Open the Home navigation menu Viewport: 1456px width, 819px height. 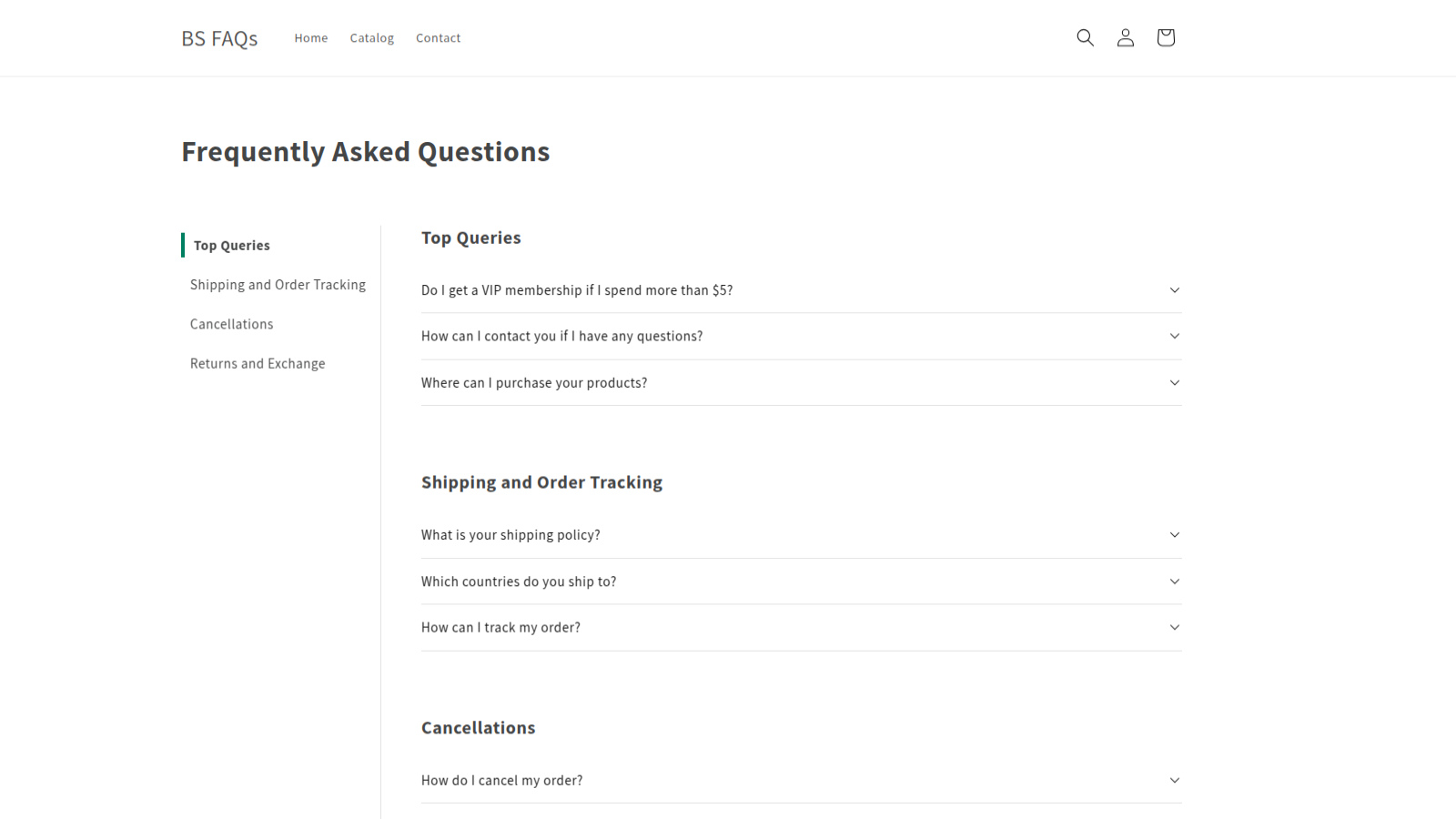coord(310,37)
